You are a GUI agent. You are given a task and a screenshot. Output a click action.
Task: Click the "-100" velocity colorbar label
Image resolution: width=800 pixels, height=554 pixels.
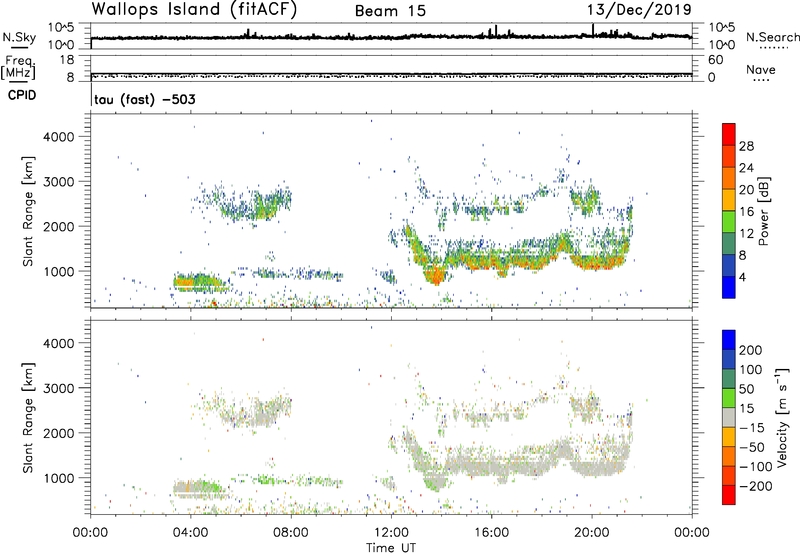755,466
